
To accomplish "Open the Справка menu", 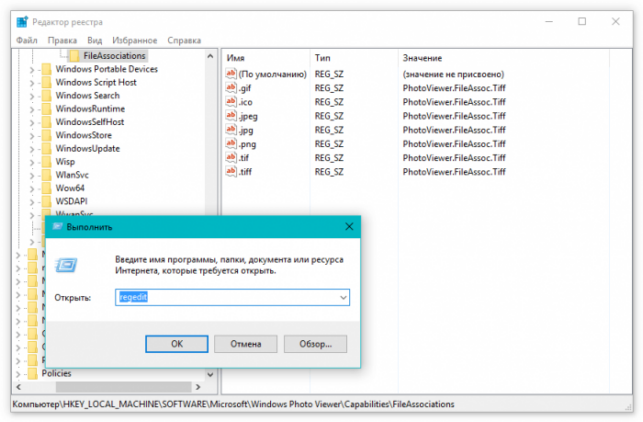I will (x=184, y=40).
